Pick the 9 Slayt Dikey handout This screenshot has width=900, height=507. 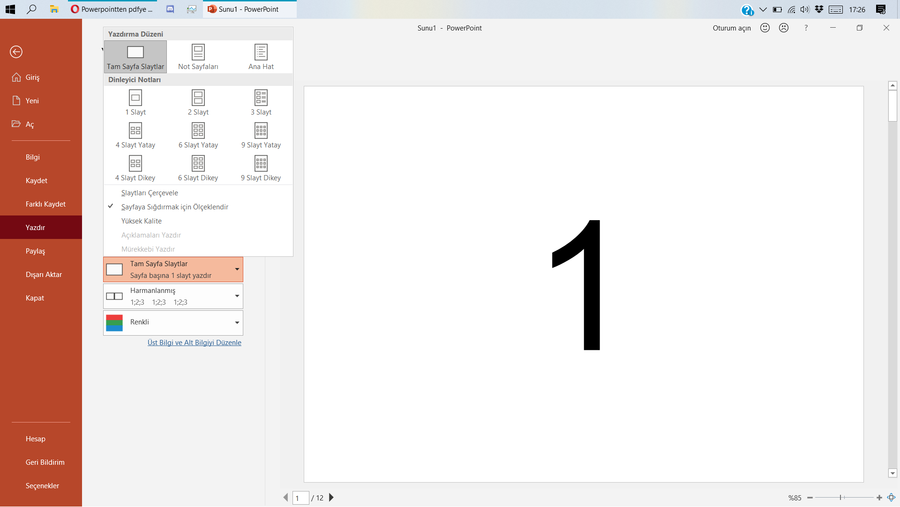[261, 164]
